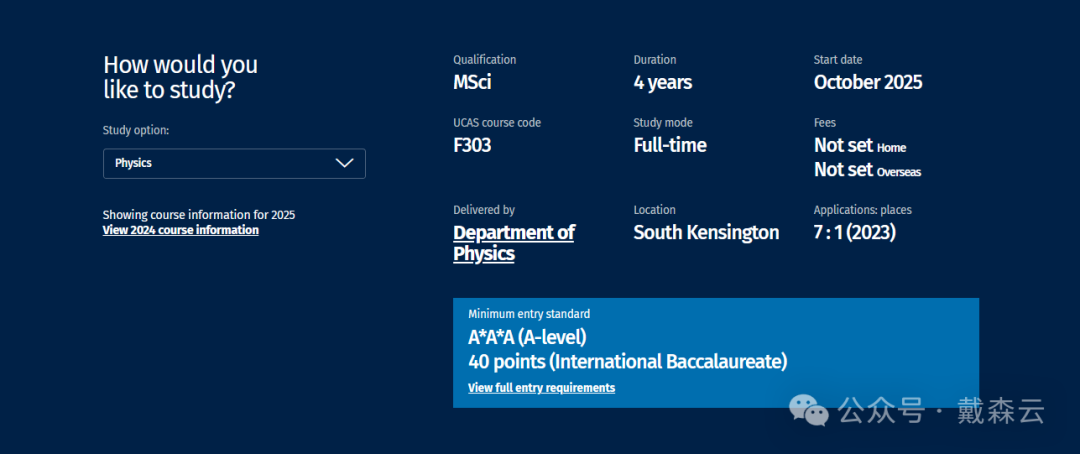The height and width of the screenshot is (454, 1080).
Task: Click the chevron arrow in Physics dropdown
Action: click(345, 163)
